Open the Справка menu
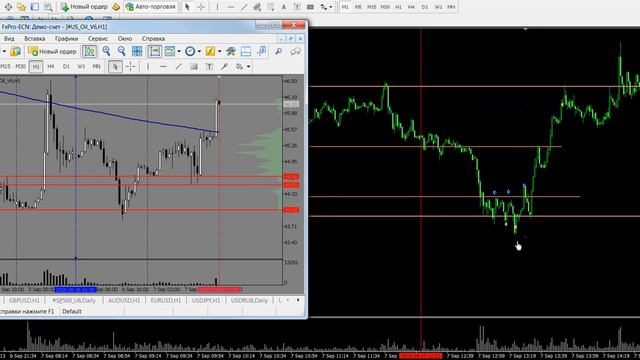 153,38
